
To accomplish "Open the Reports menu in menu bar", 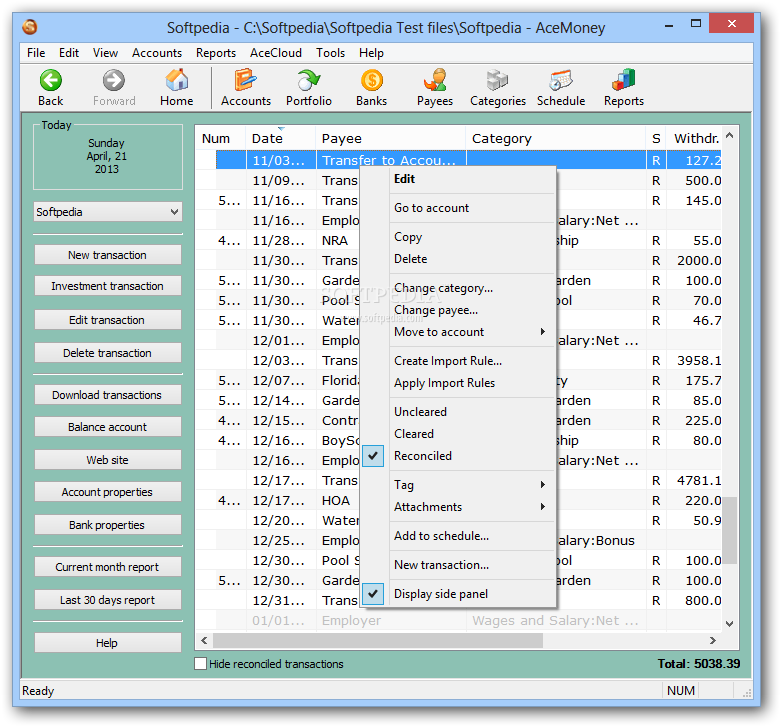I will (216, 53).
